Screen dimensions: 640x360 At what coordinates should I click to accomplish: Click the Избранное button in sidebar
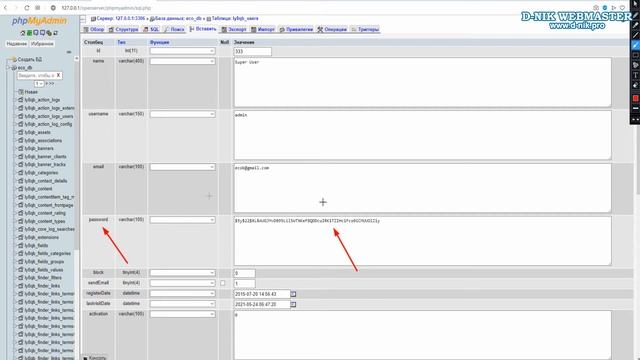(x=42, y=44)
